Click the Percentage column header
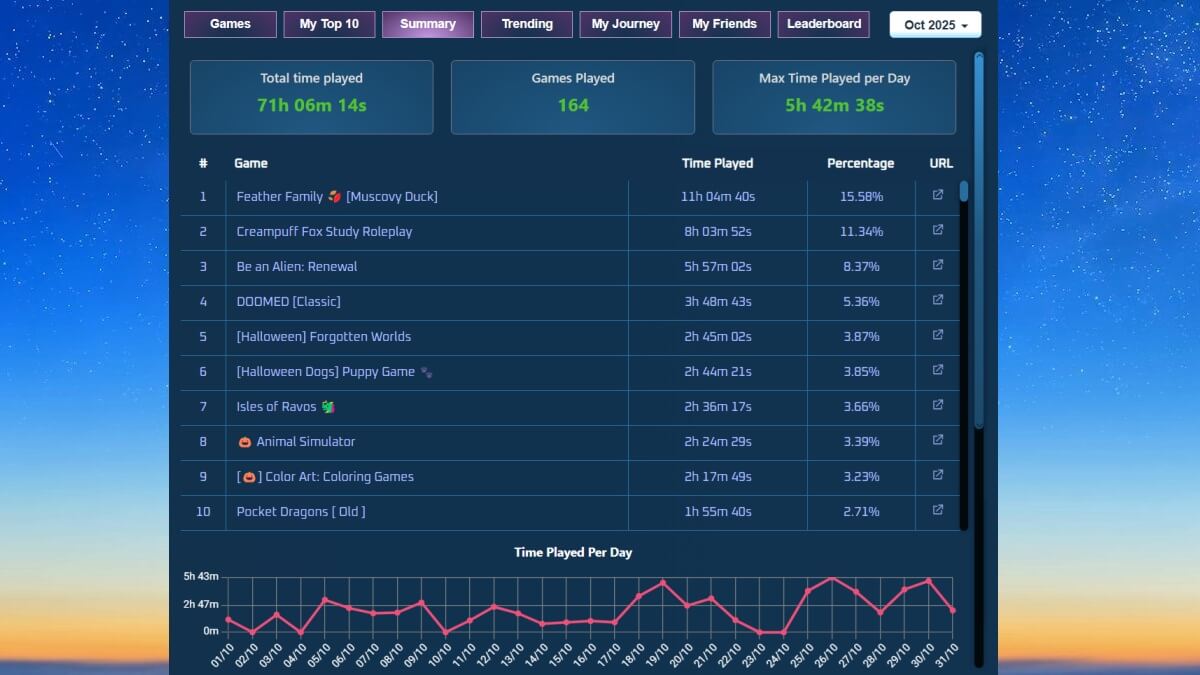The width and height of the screenshot is (1200, 675). [x=861, y=163]
